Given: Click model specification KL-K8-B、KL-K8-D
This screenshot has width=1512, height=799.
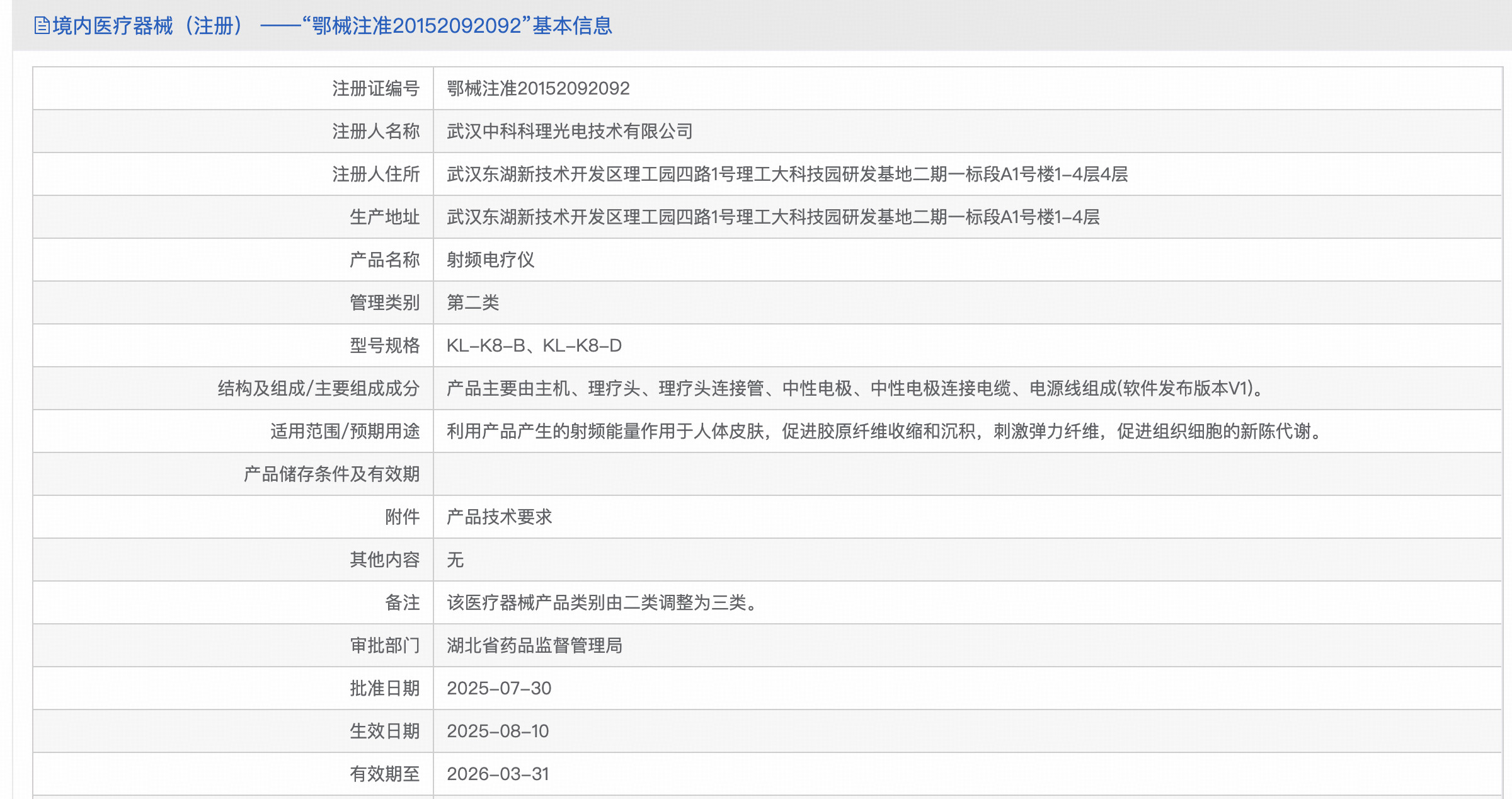Looking at the screenshot, I should pos(534,345).
